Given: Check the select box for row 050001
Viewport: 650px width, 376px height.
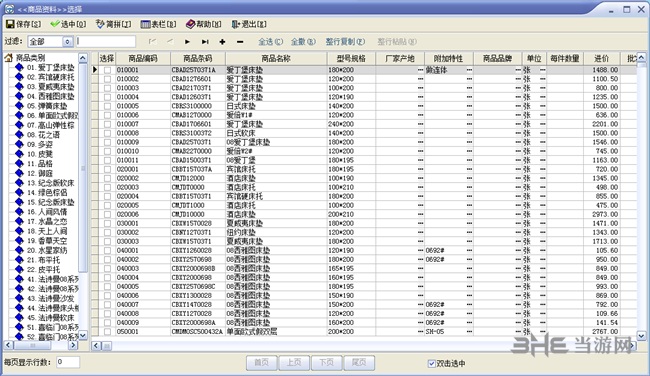Looking at the screenshot, I should 107,332.
